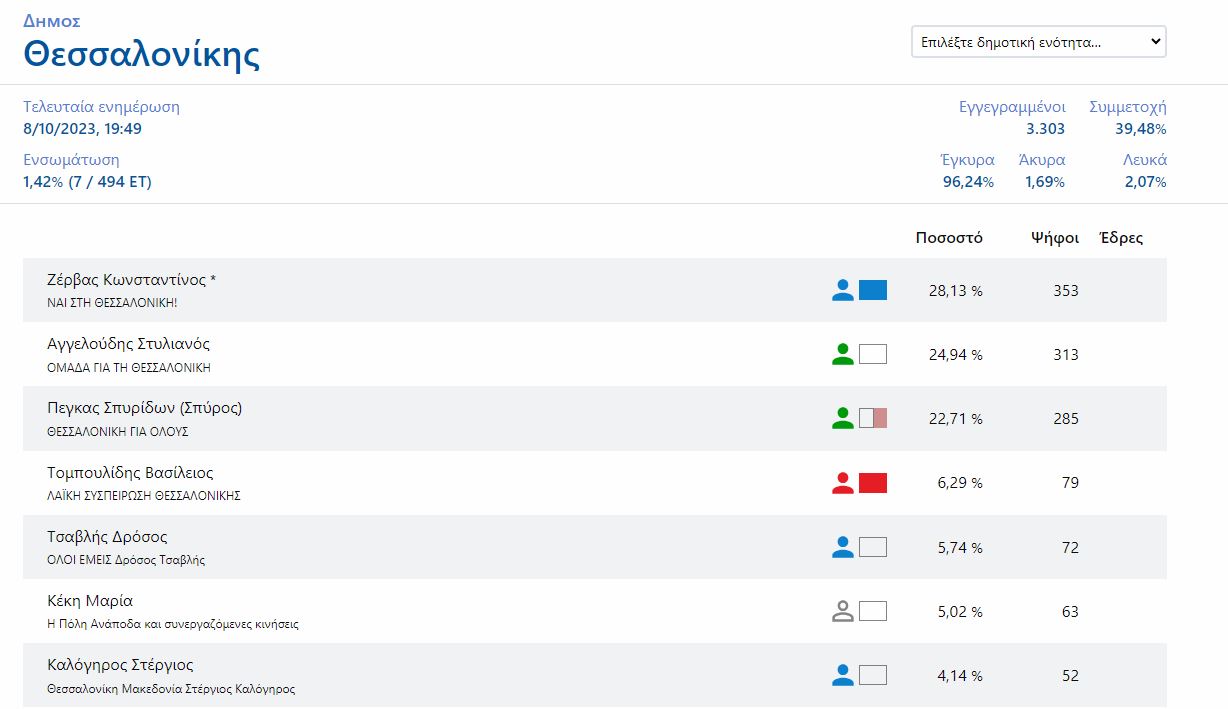Select the Αγγελούδης Στυλιανός candidate name
1228x709 pixels.
point(128,344)
